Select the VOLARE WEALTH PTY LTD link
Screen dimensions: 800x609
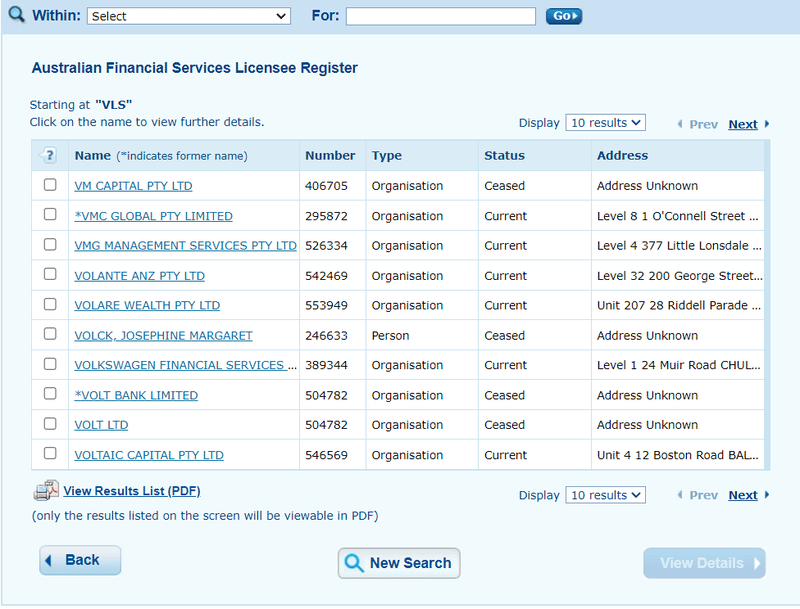click(147, 306)
